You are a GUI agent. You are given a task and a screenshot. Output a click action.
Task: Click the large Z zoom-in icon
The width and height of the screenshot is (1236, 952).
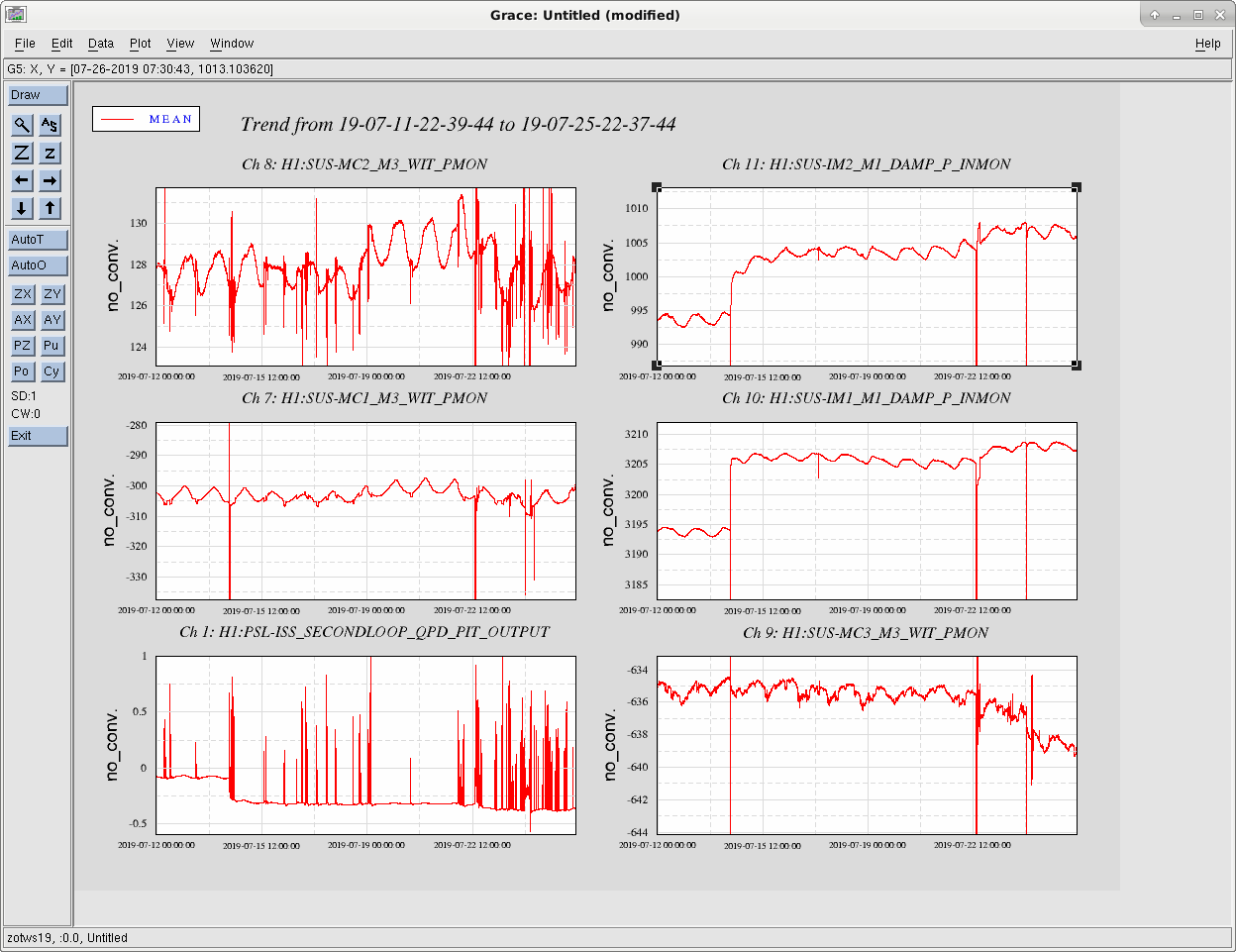pyautogui.click(x=22, y=153)
